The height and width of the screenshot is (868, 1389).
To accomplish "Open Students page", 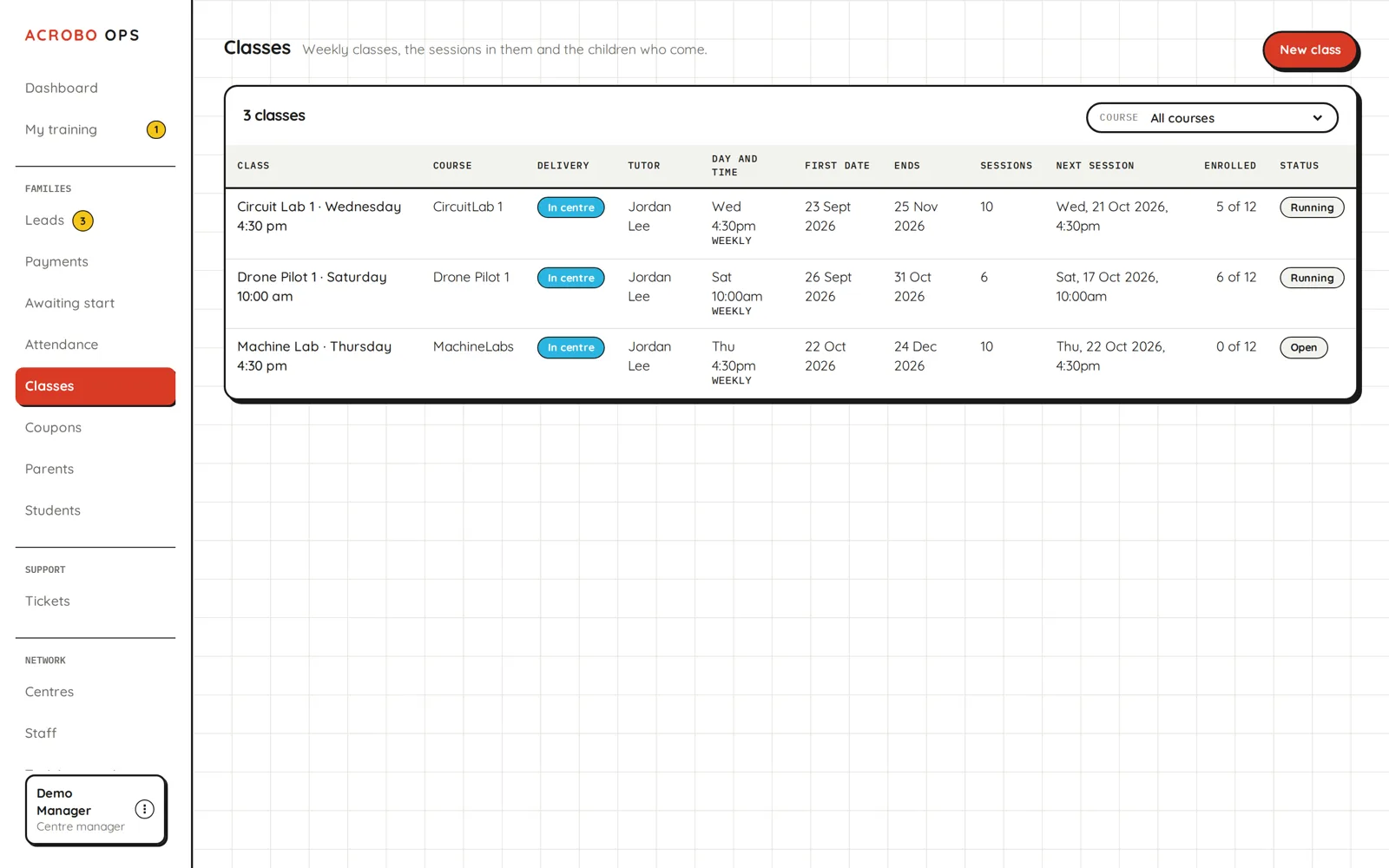I will click(x=53, y=510).
